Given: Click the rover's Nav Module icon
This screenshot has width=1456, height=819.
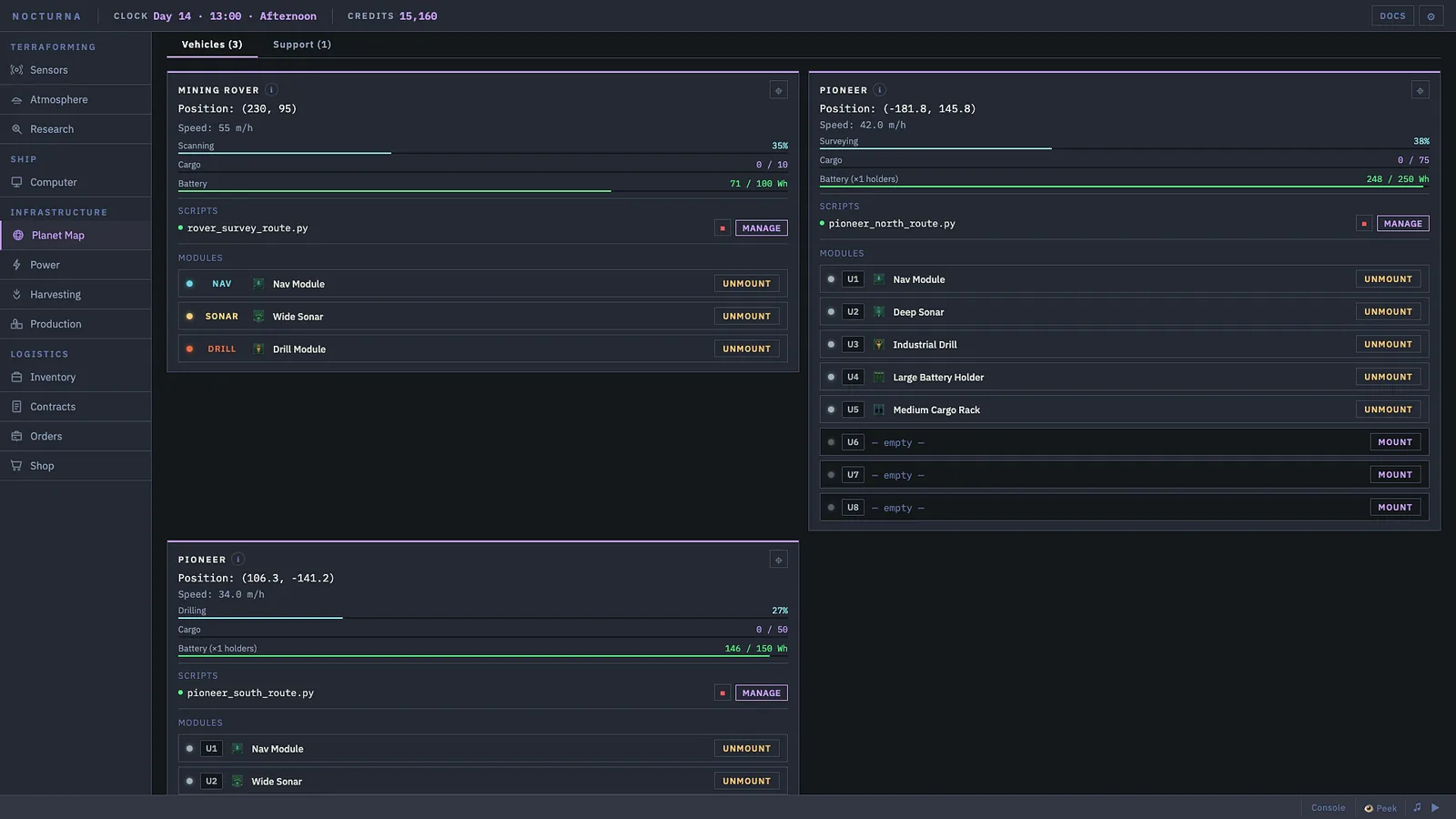Looking at the screenshot, I should [x=258, y=284].
